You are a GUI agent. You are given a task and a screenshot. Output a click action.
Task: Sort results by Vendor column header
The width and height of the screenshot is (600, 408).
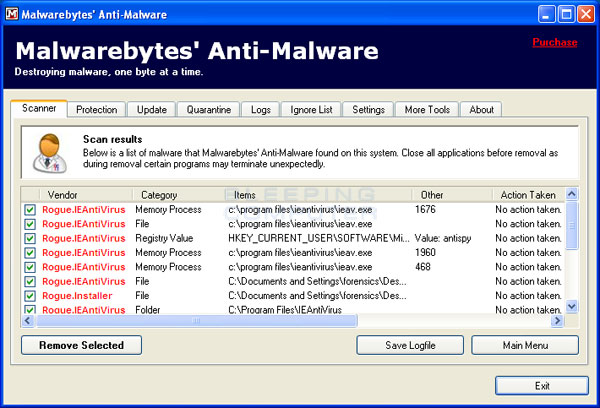86,195
